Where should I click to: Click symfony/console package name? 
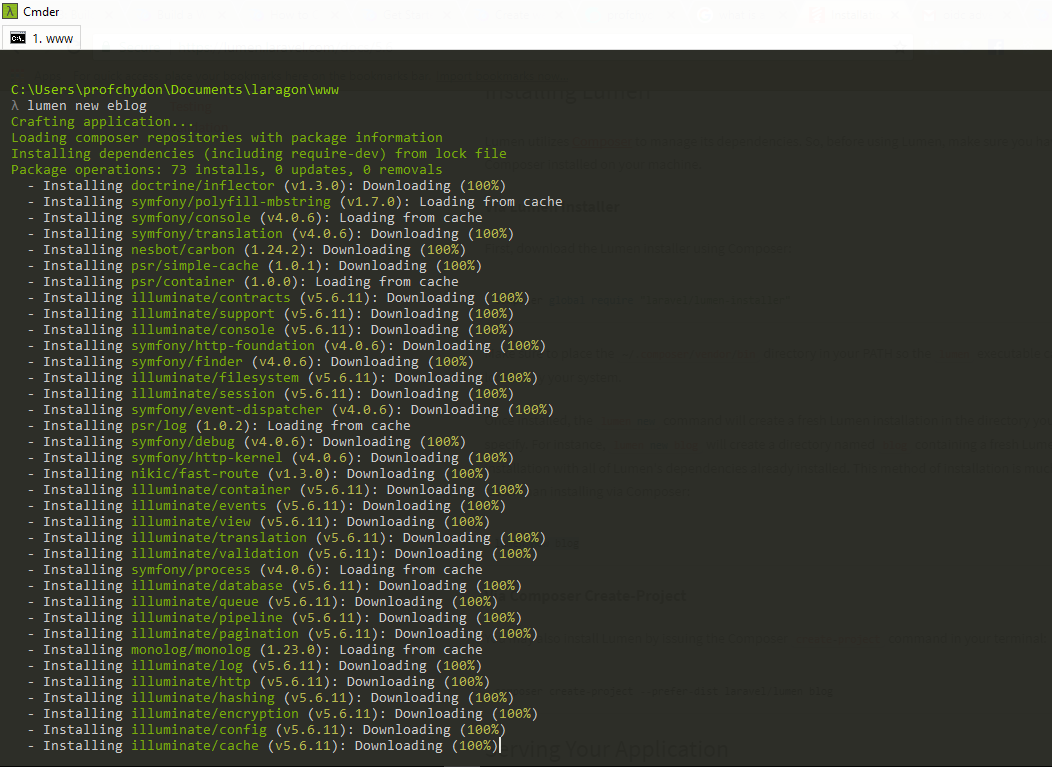click(x=191, y=217)
